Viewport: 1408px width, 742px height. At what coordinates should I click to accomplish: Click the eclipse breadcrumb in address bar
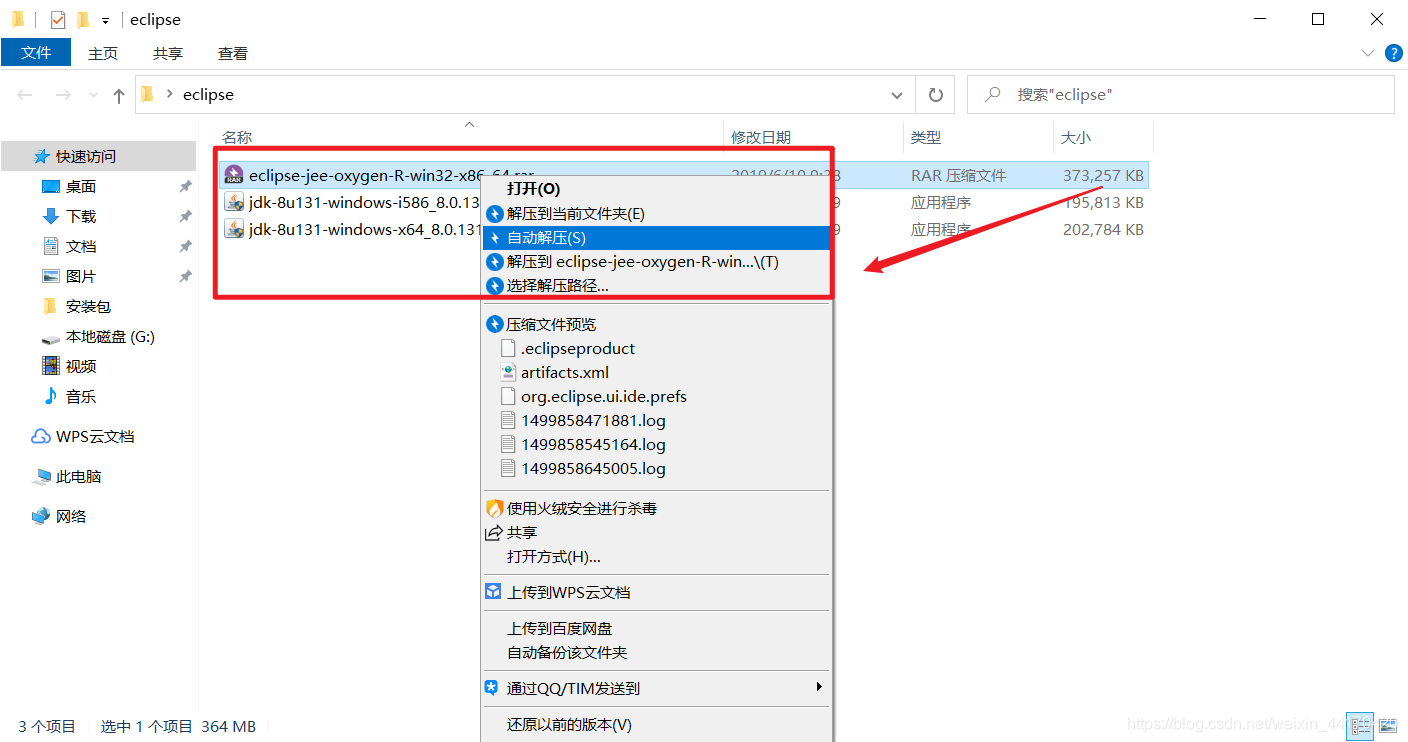[208, 95]
